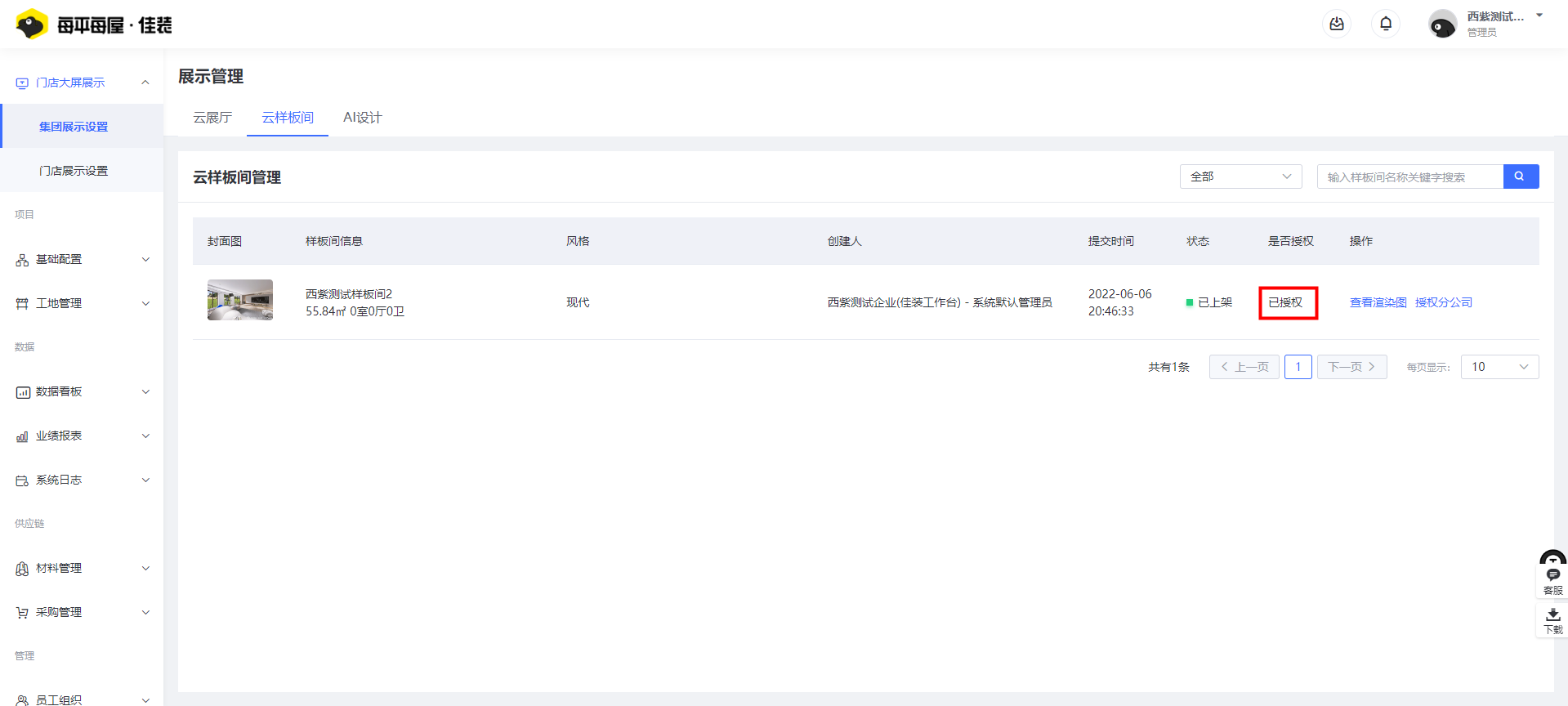This screenshot has height=706, width=1568.
Task: Select page 1 in pagination
Action: tap(1298, 367)
